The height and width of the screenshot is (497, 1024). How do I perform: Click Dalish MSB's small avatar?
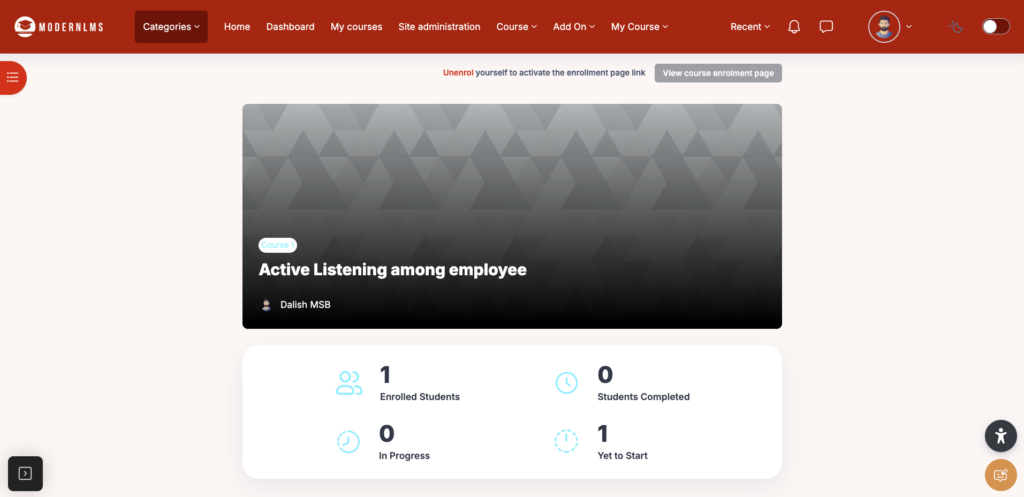tap(266, 304)
